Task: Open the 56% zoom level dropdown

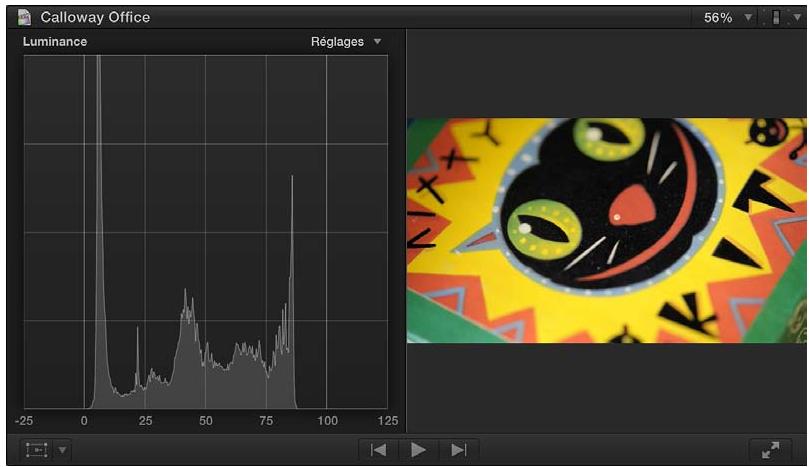Action: coord(727,18)
